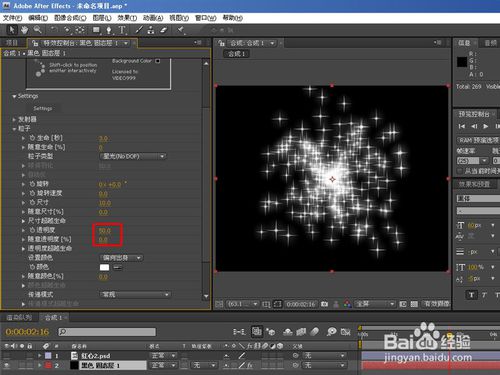
Task: Click the faux bold T button
Action: coord(471,294)
